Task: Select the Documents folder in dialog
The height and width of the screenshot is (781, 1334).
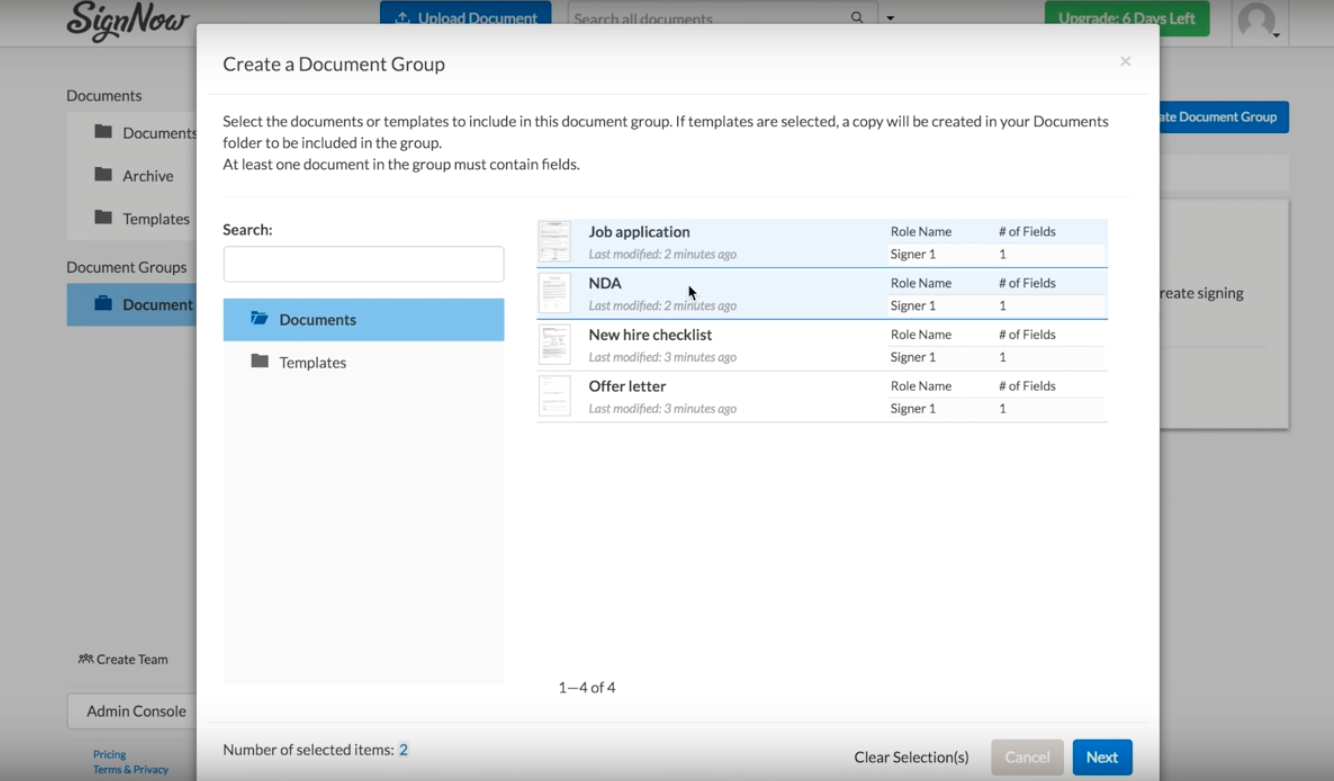Action: [x=317, y=320]
